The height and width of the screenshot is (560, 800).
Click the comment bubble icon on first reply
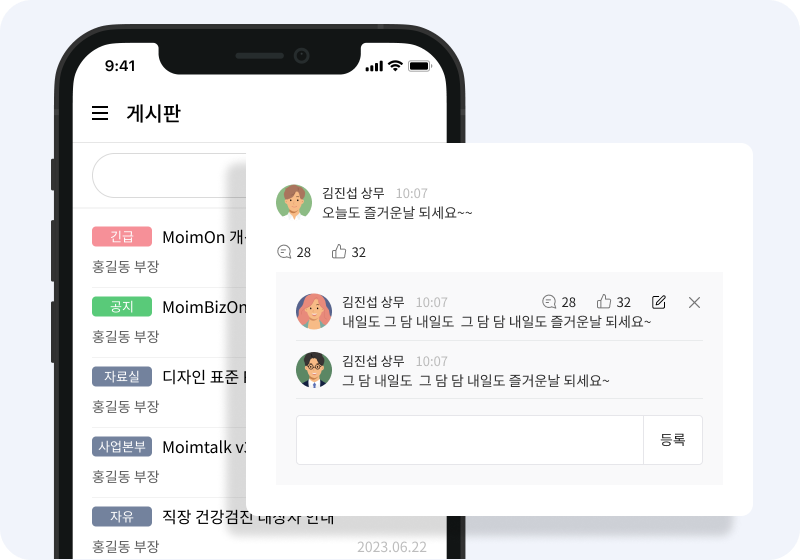tap(548, 301)
